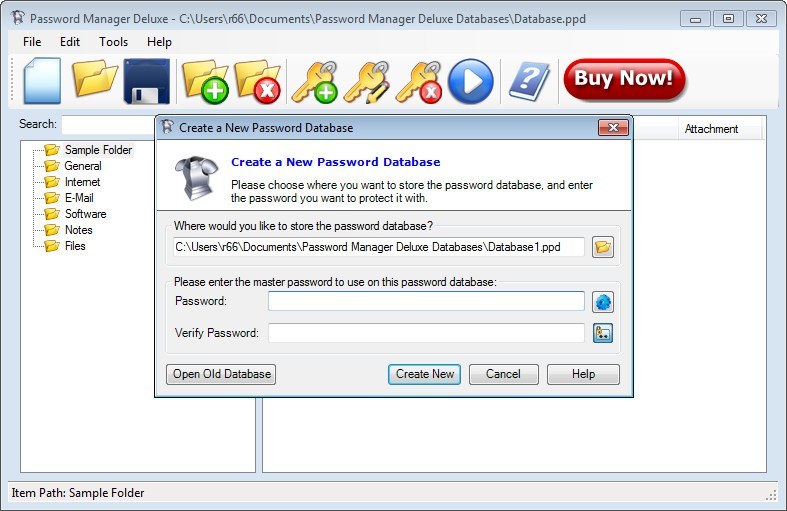This screenshot has height=511, width=787.
Task: Add a folder with green plus folder icon
Action: pos(205,82)
